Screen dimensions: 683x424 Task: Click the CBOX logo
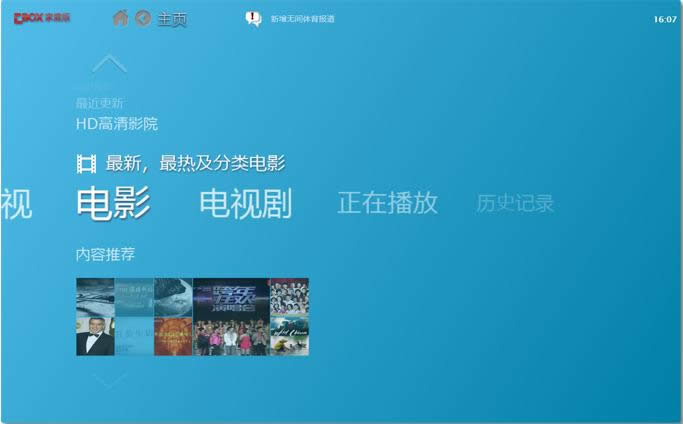click(42, 18)
